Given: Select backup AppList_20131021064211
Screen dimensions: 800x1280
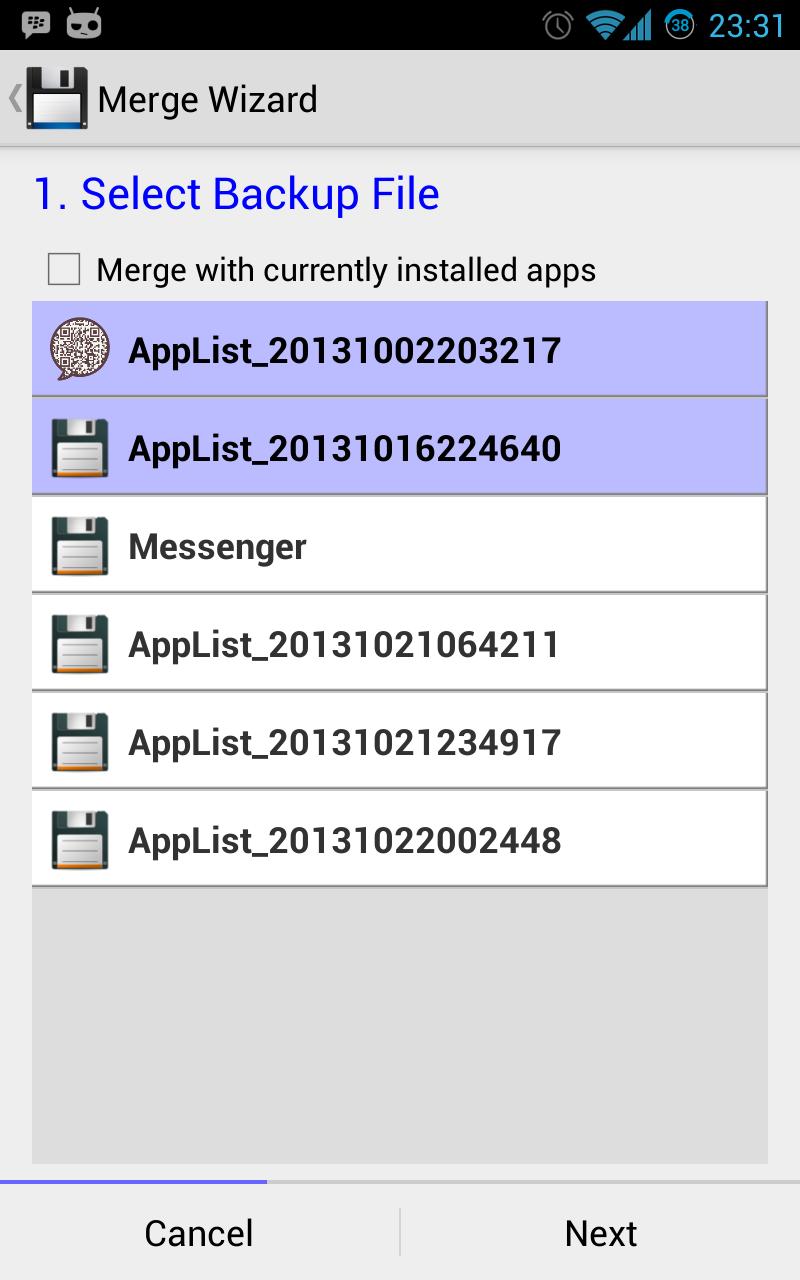Looking at the screenshot, I should [x=400, y=644].
